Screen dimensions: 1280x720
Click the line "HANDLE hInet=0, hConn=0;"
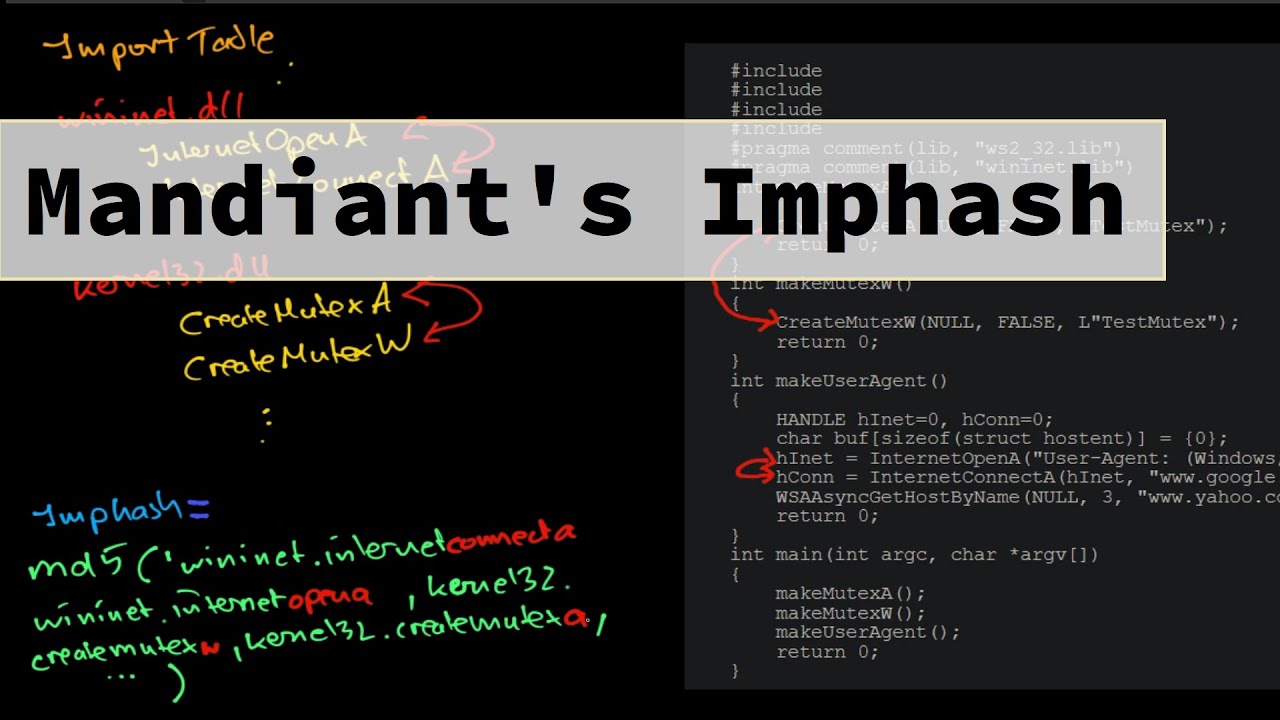pos(914,419)
